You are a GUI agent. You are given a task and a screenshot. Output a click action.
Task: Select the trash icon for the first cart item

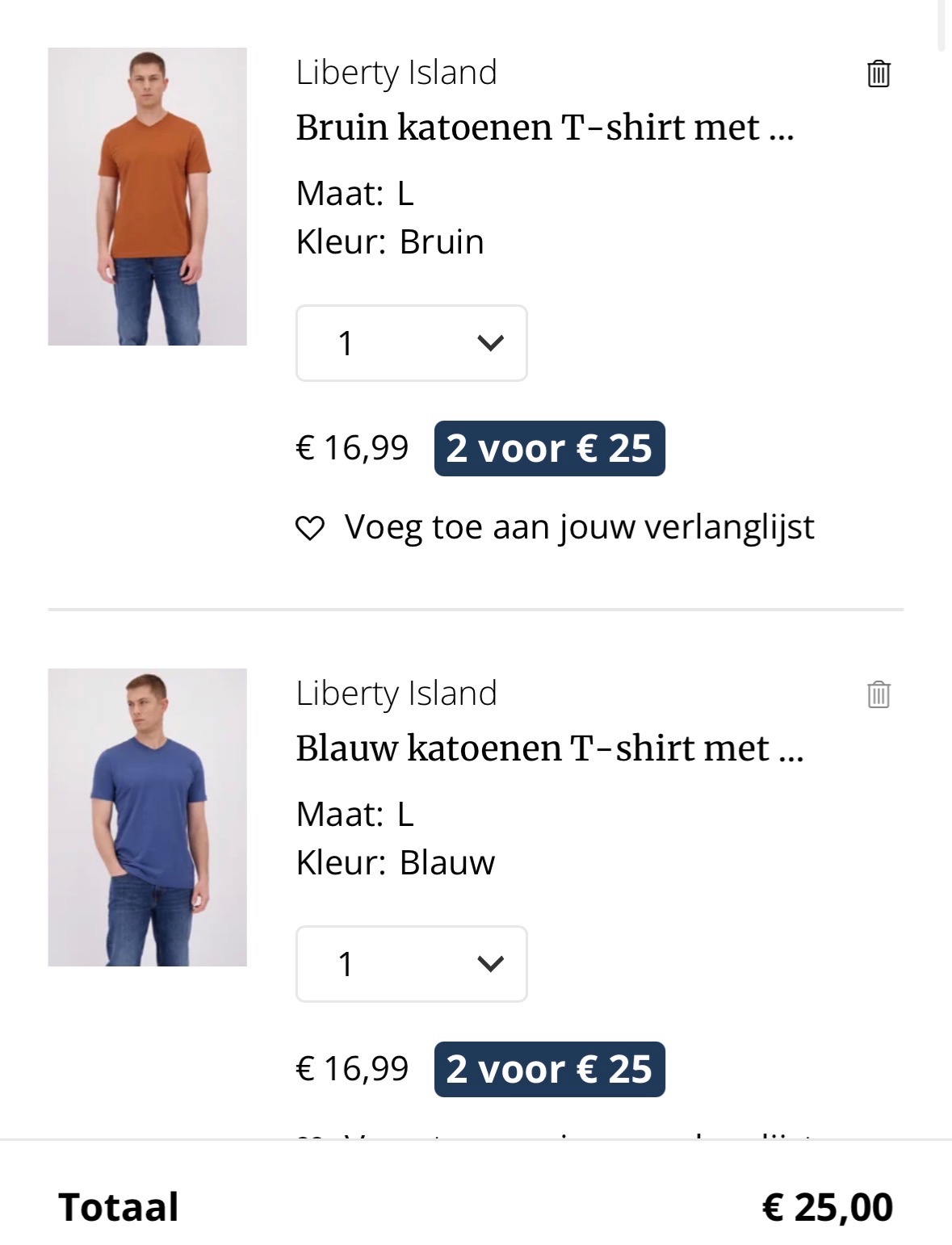879,73
